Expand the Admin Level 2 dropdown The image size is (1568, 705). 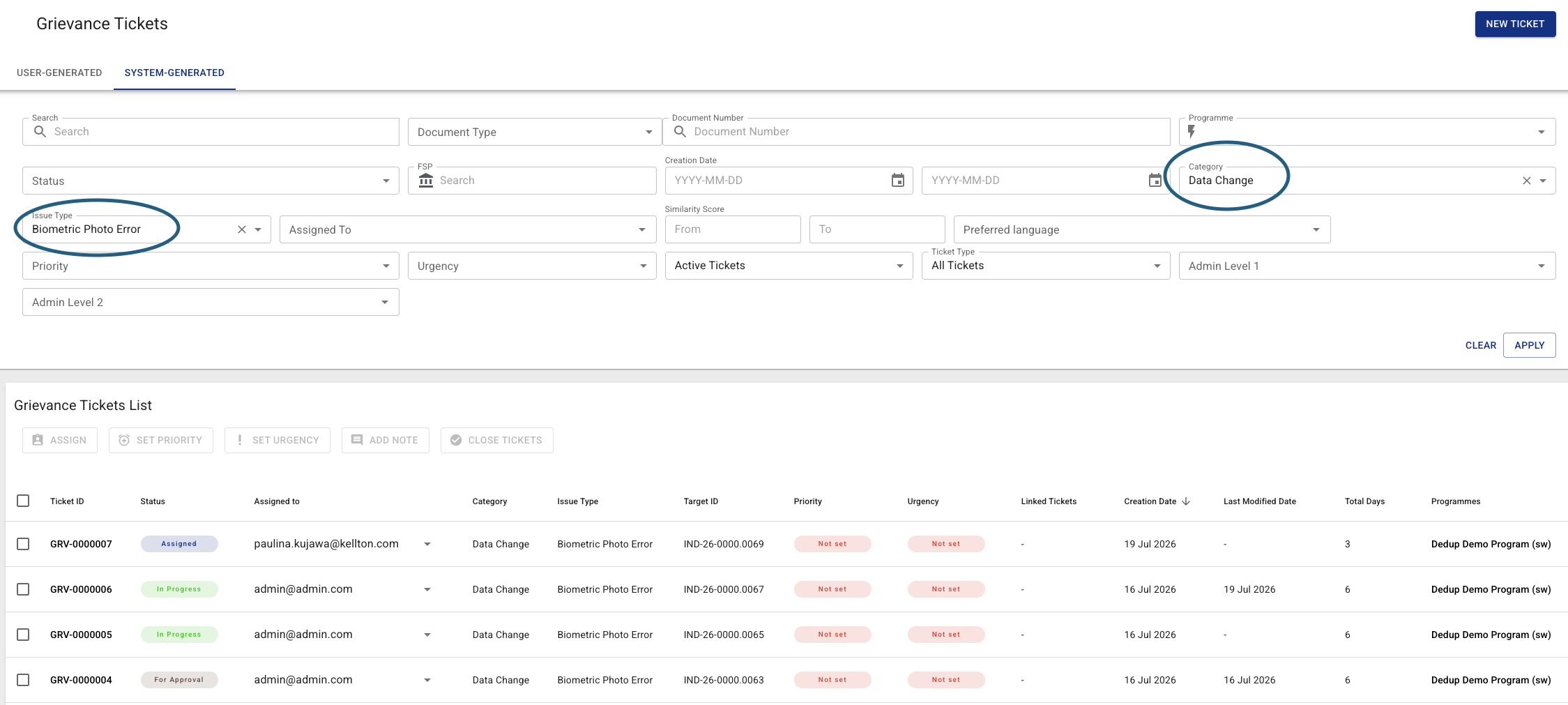point(211,302)
